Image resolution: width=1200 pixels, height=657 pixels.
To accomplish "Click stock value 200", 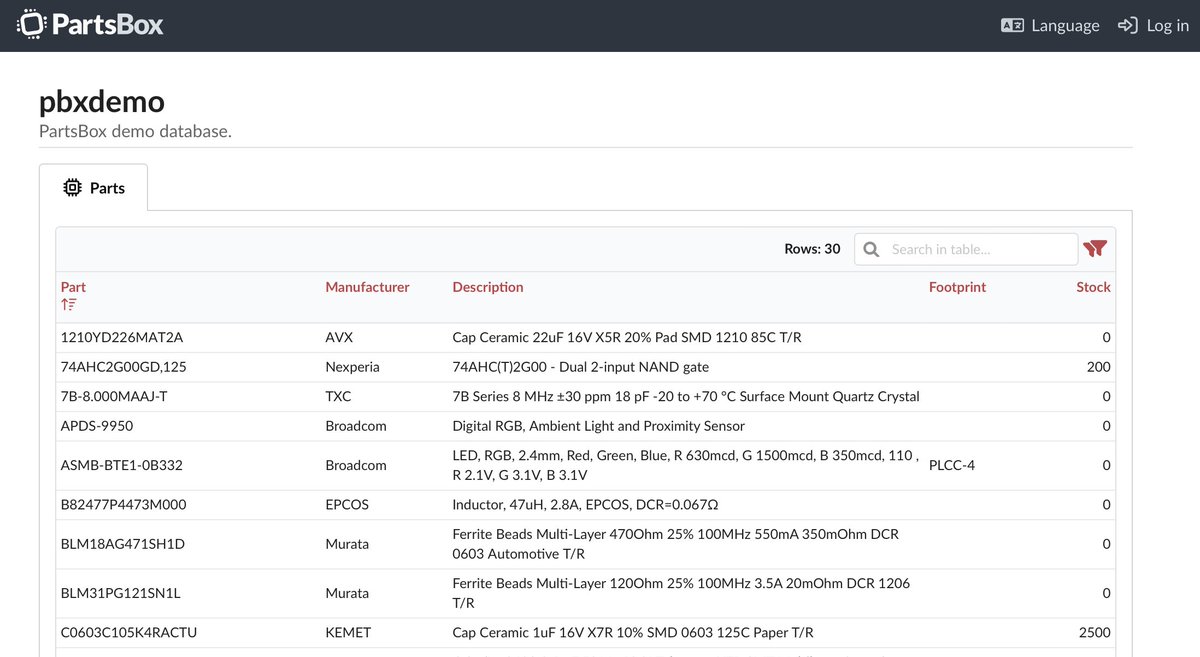I will (x=1099, y=367).
